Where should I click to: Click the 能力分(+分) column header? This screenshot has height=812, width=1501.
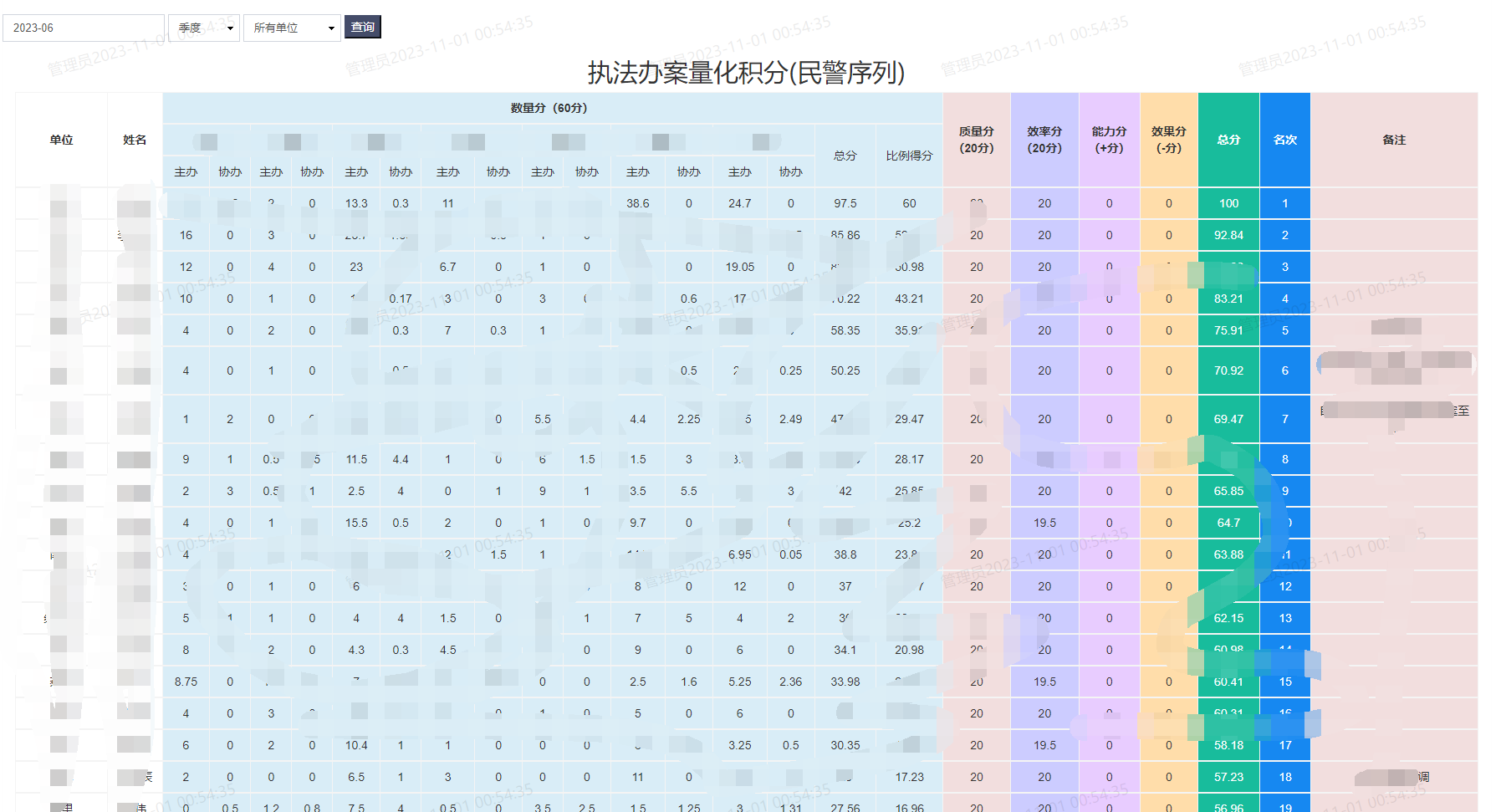tap(1109, 140)
